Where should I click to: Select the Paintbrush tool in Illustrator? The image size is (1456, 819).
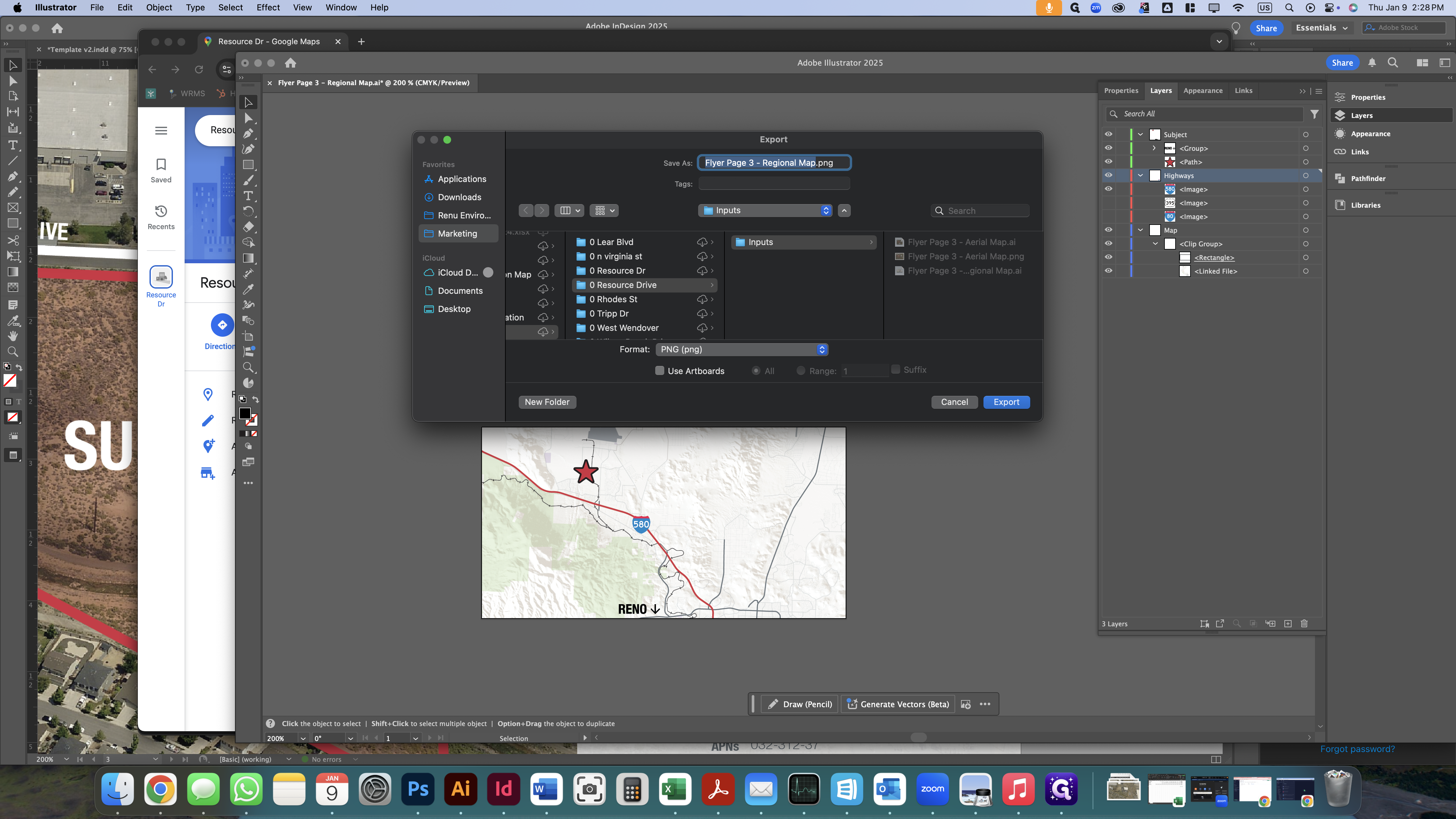point(248,180)
